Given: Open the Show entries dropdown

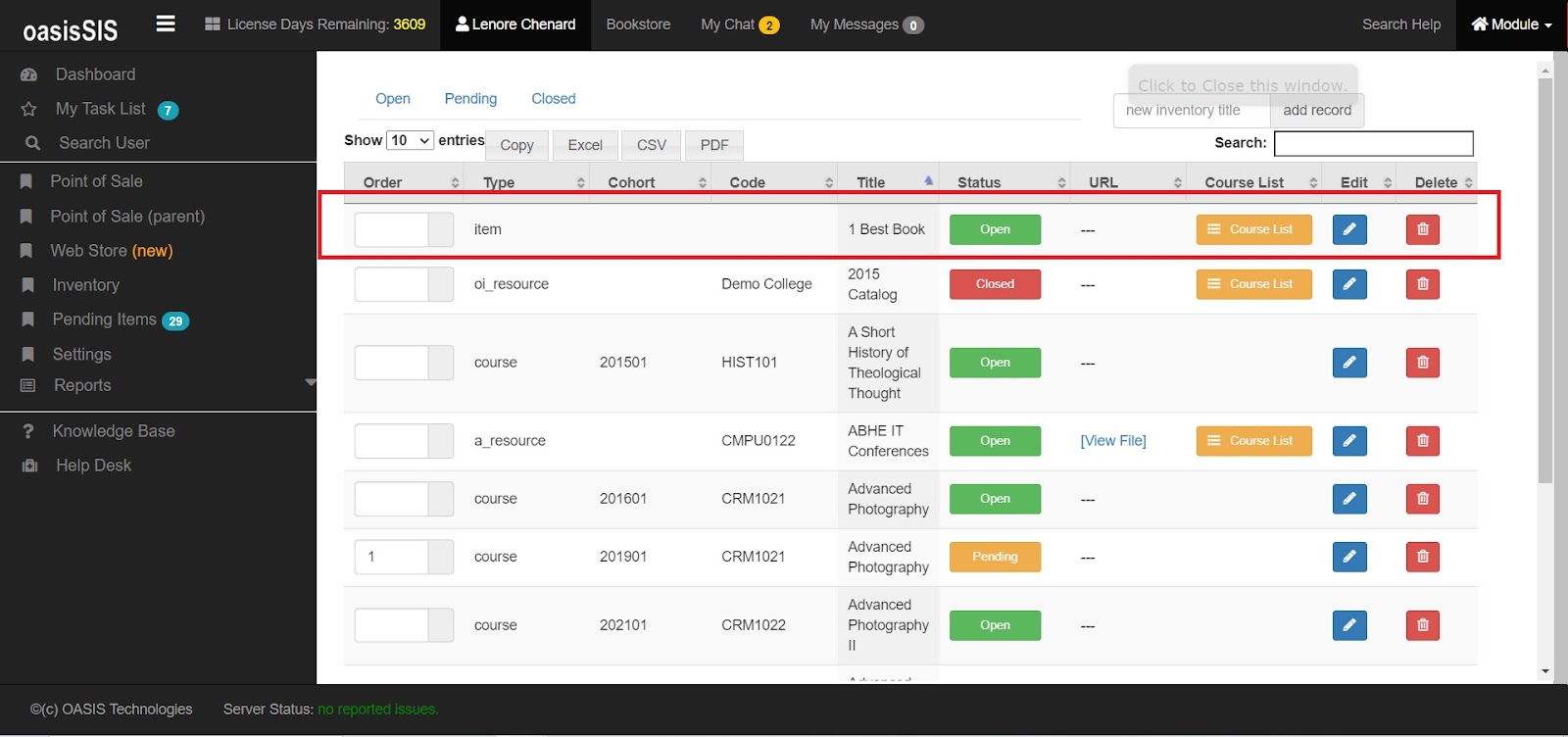Looking at the screenshot, I should tap(410, 141).
